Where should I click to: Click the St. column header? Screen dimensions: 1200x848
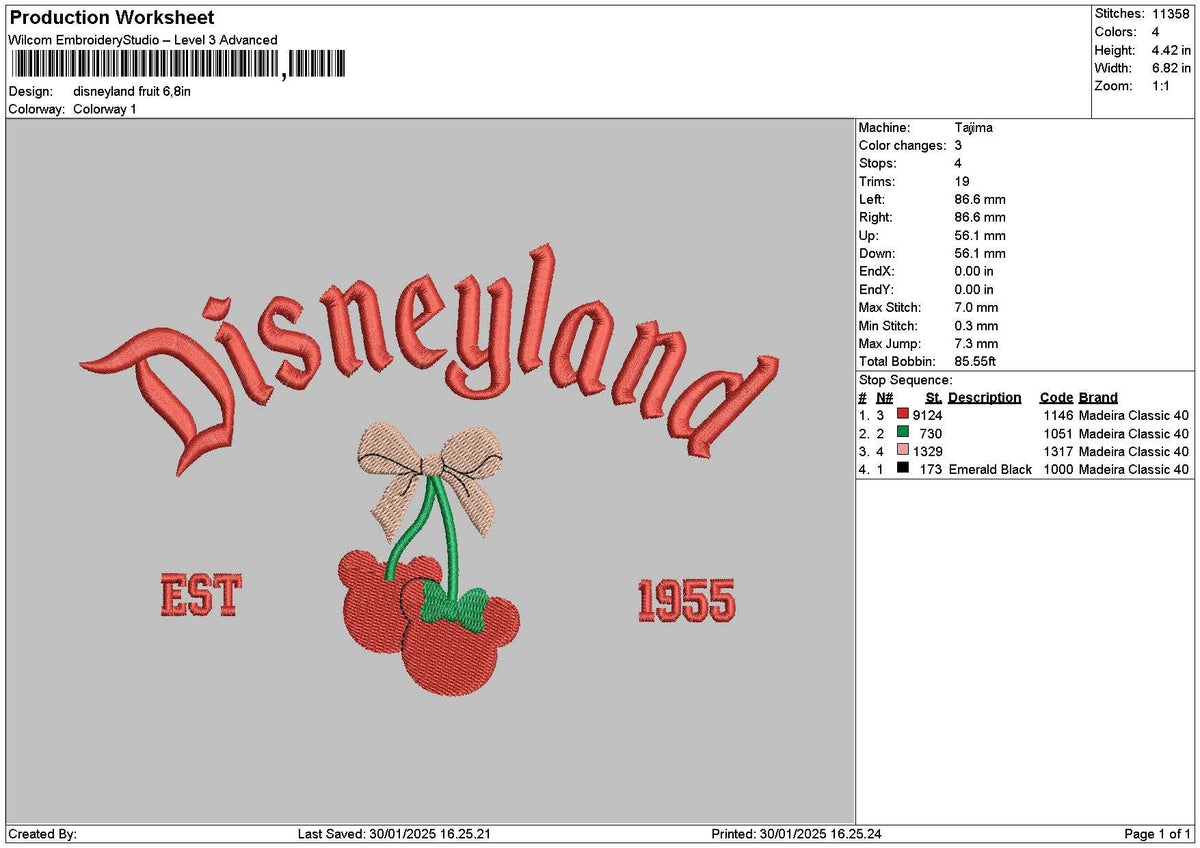[934, 398]
